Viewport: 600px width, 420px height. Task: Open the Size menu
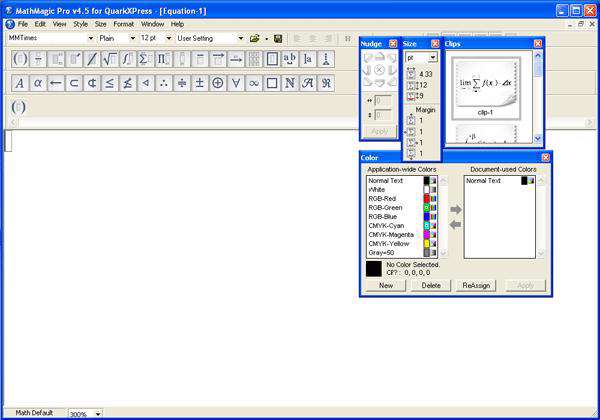click(101, 24)
